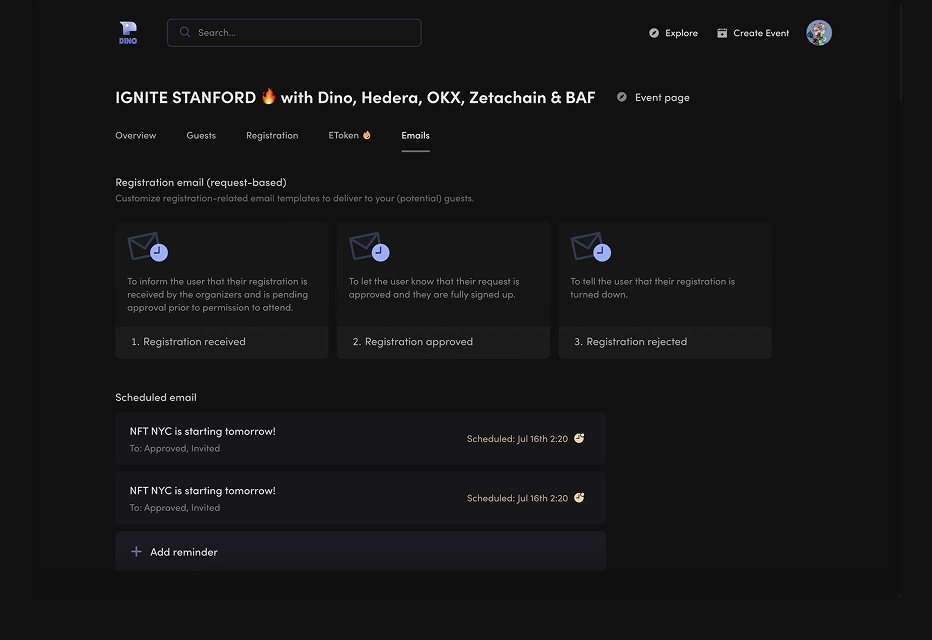Click the Dino logo icon
This screenshot has width=932, height=640.
[x=127, y=32]
